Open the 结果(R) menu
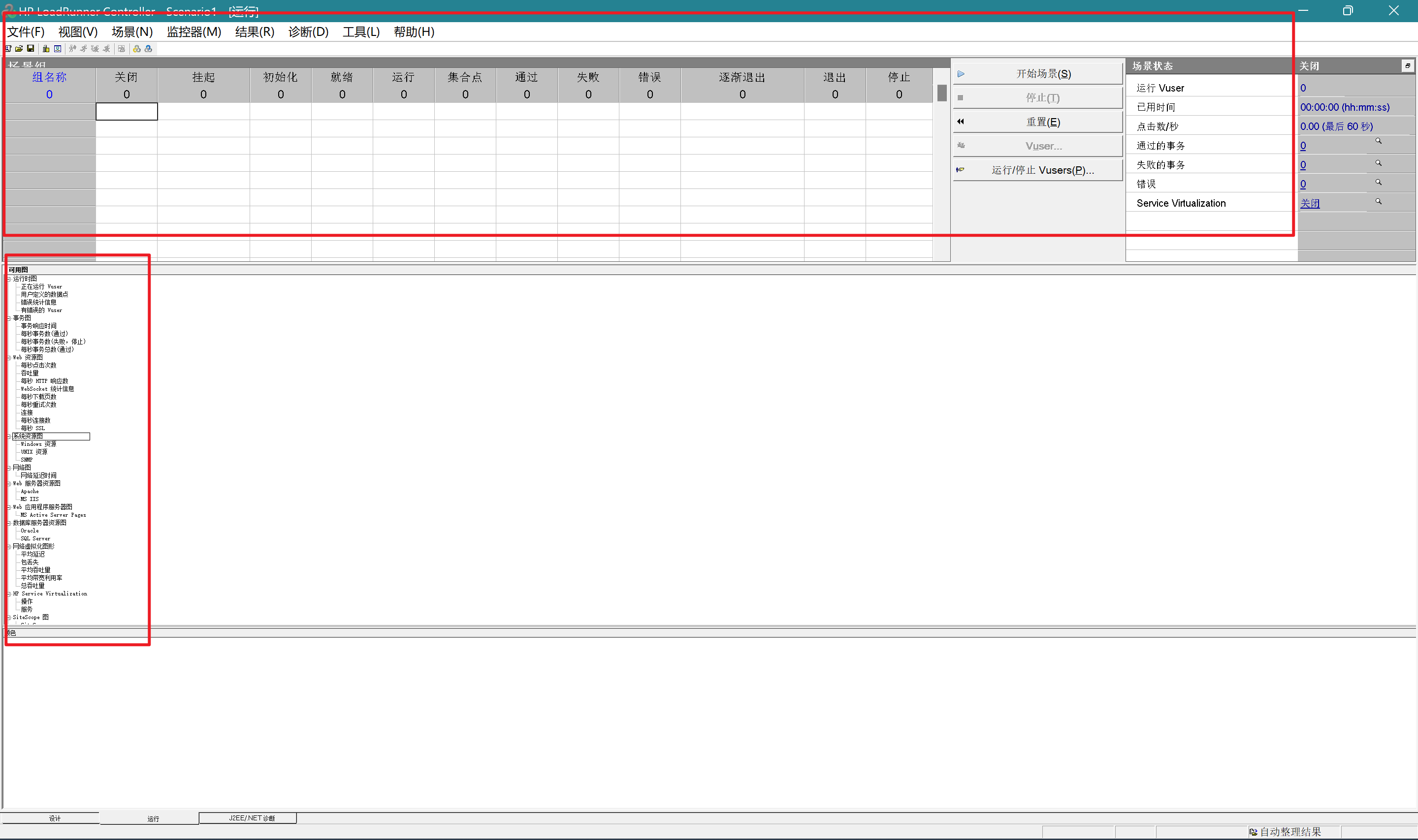Screen dimensions: 1418x840 pyautogui.click(x=255, y=31)
